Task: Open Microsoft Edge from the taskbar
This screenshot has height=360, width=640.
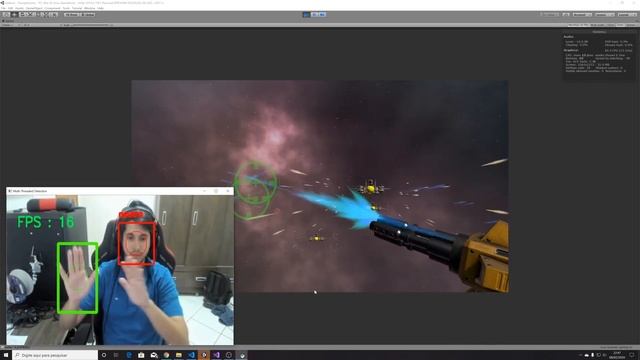Action: point(129,355)
